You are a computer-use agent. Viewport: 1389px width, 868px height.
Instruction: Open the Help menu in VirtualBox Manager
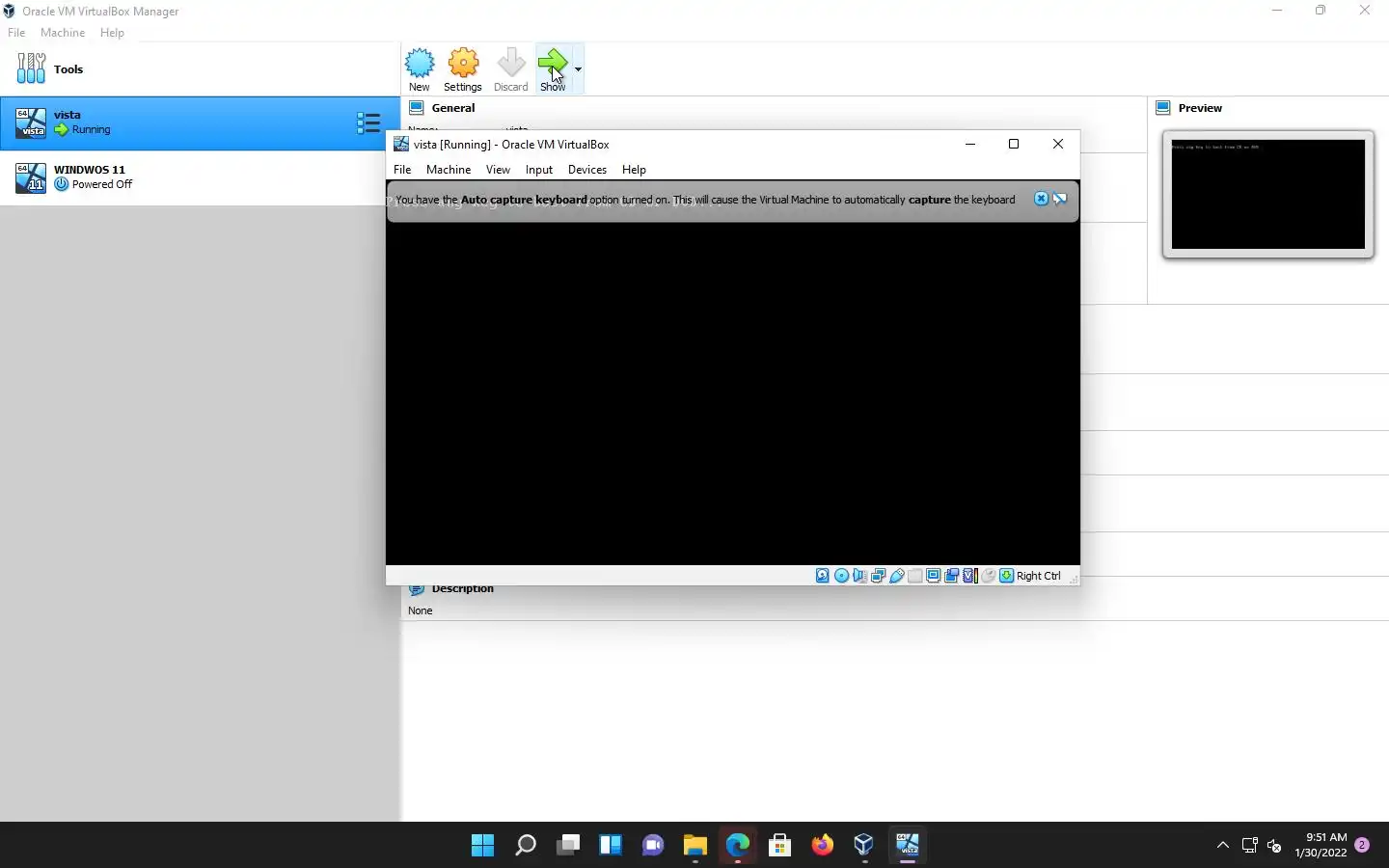coord(112,33)
